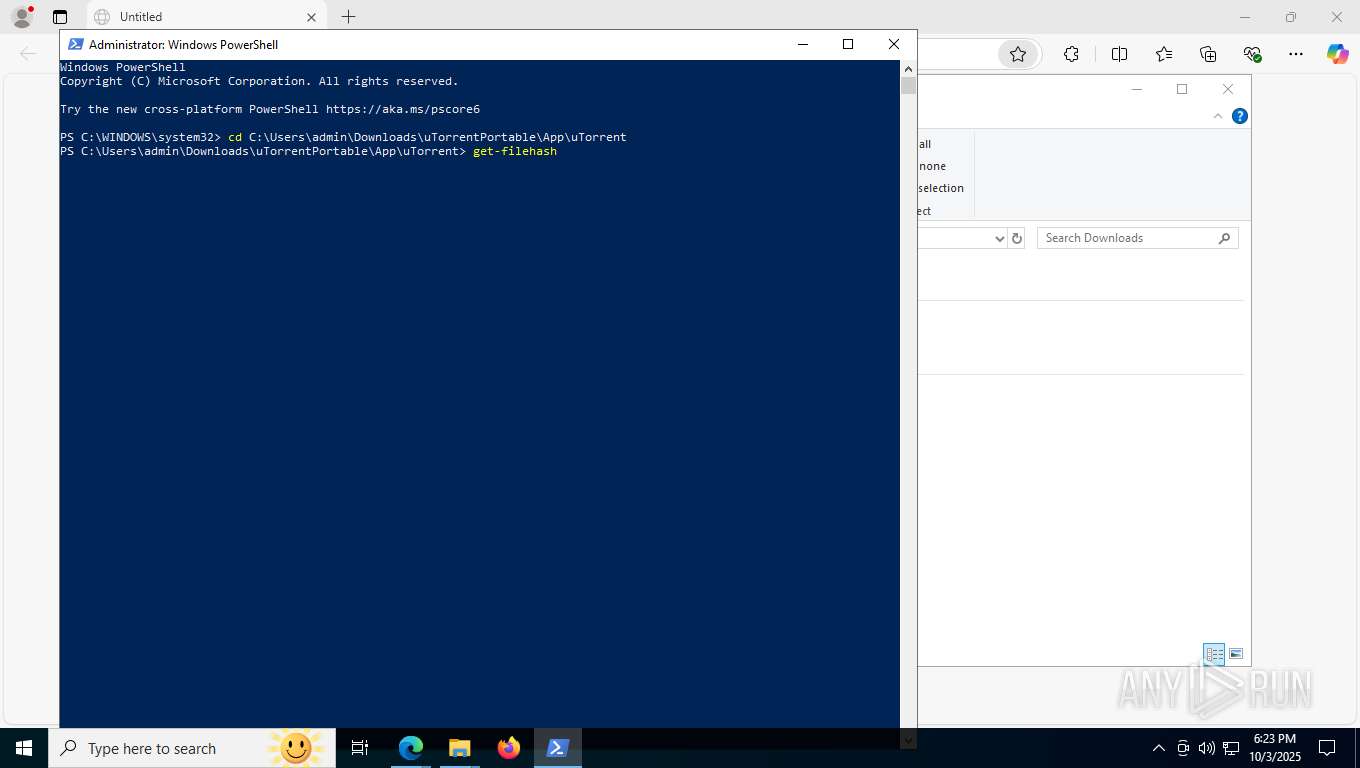Launch Firefox from taskbar
Viewport: 1360px width, 768px height.
point(509,748)
